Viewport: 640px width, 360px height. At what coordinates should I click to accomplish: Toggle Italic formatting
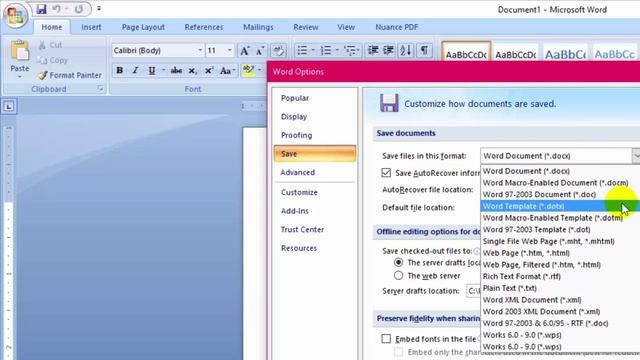coord(136,70)
